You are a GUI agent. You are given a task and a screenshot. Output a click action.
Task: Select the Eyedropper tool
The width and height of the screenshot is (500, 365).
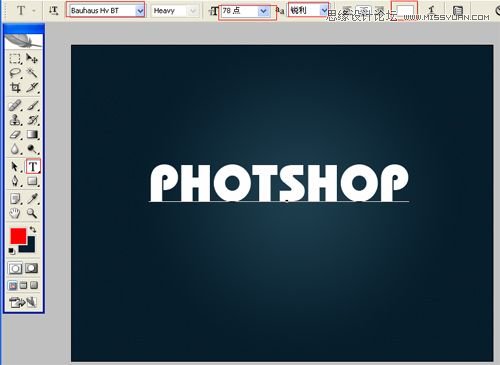(32, 199)
